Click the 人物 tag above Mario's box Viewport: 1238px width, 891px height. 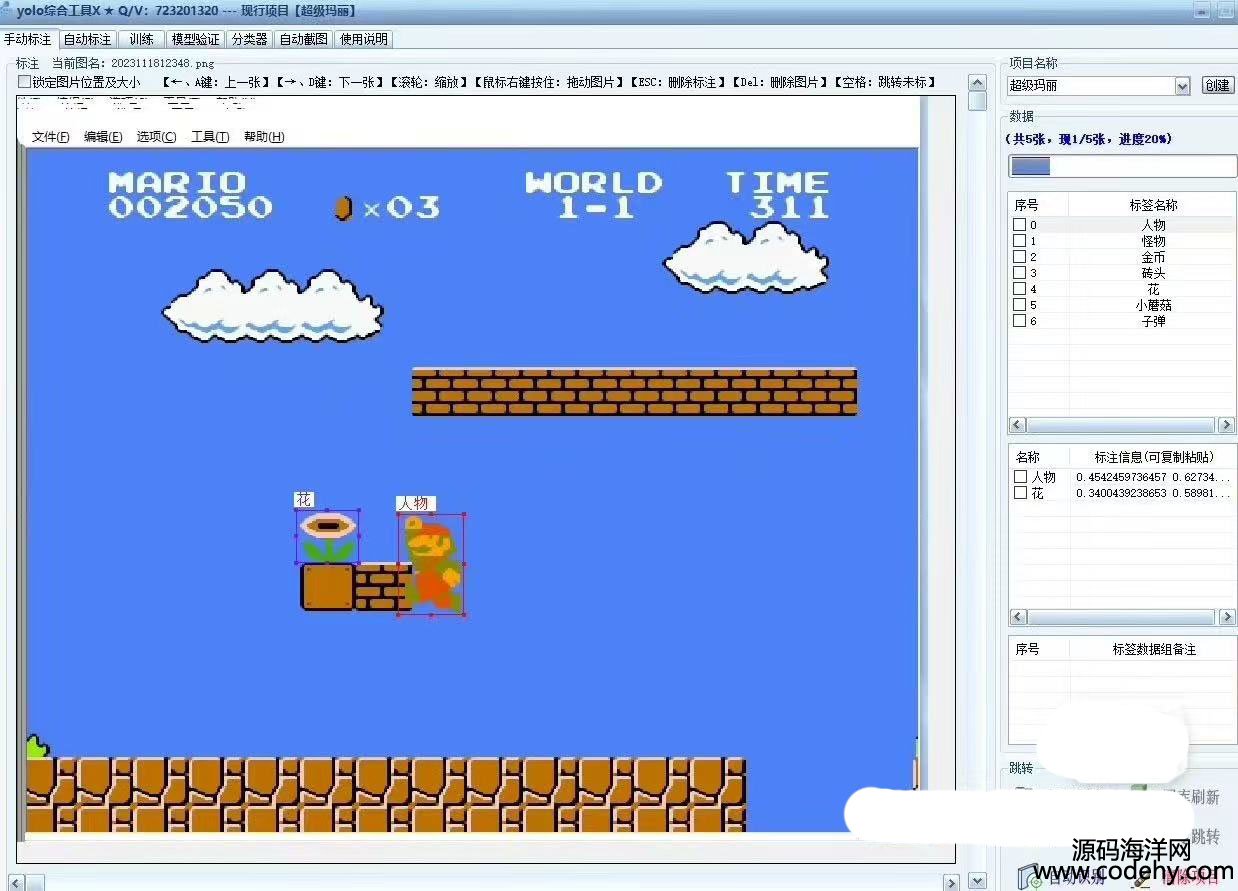416,504
